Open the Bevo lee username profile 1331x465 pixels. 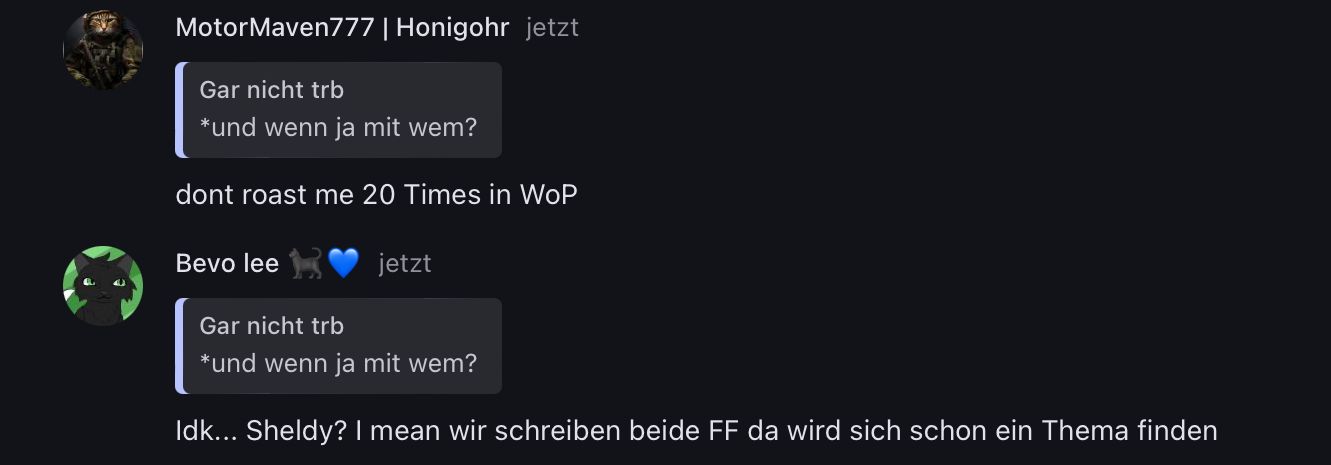[227, 263]
